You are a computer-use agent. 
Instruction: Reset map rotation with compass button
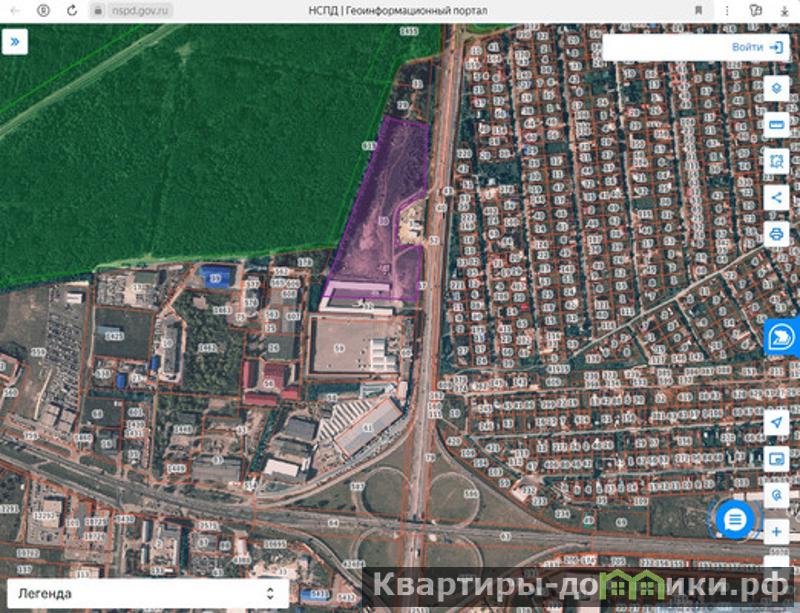pyautogui.click(x=776, y=495)
